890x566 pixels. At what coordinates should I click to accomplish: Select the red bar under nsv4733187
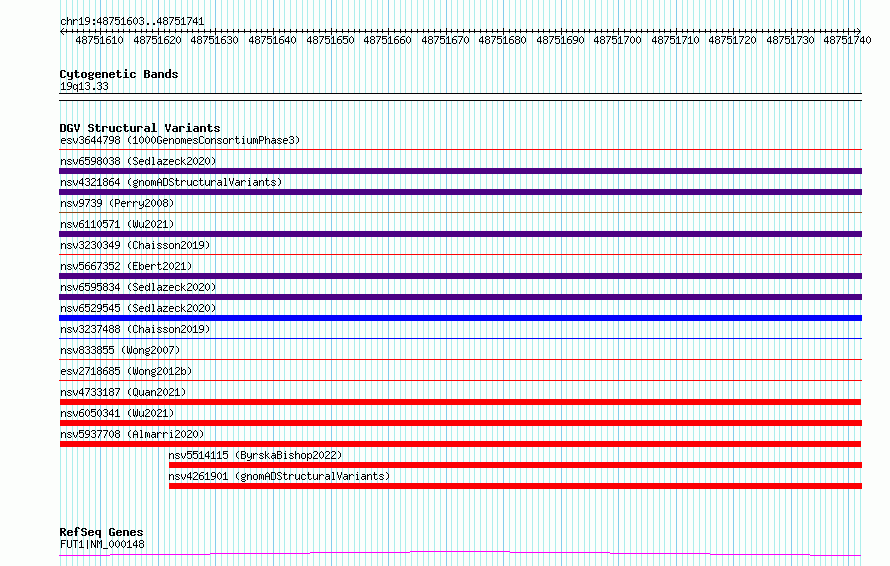click(x=460, y=402)
